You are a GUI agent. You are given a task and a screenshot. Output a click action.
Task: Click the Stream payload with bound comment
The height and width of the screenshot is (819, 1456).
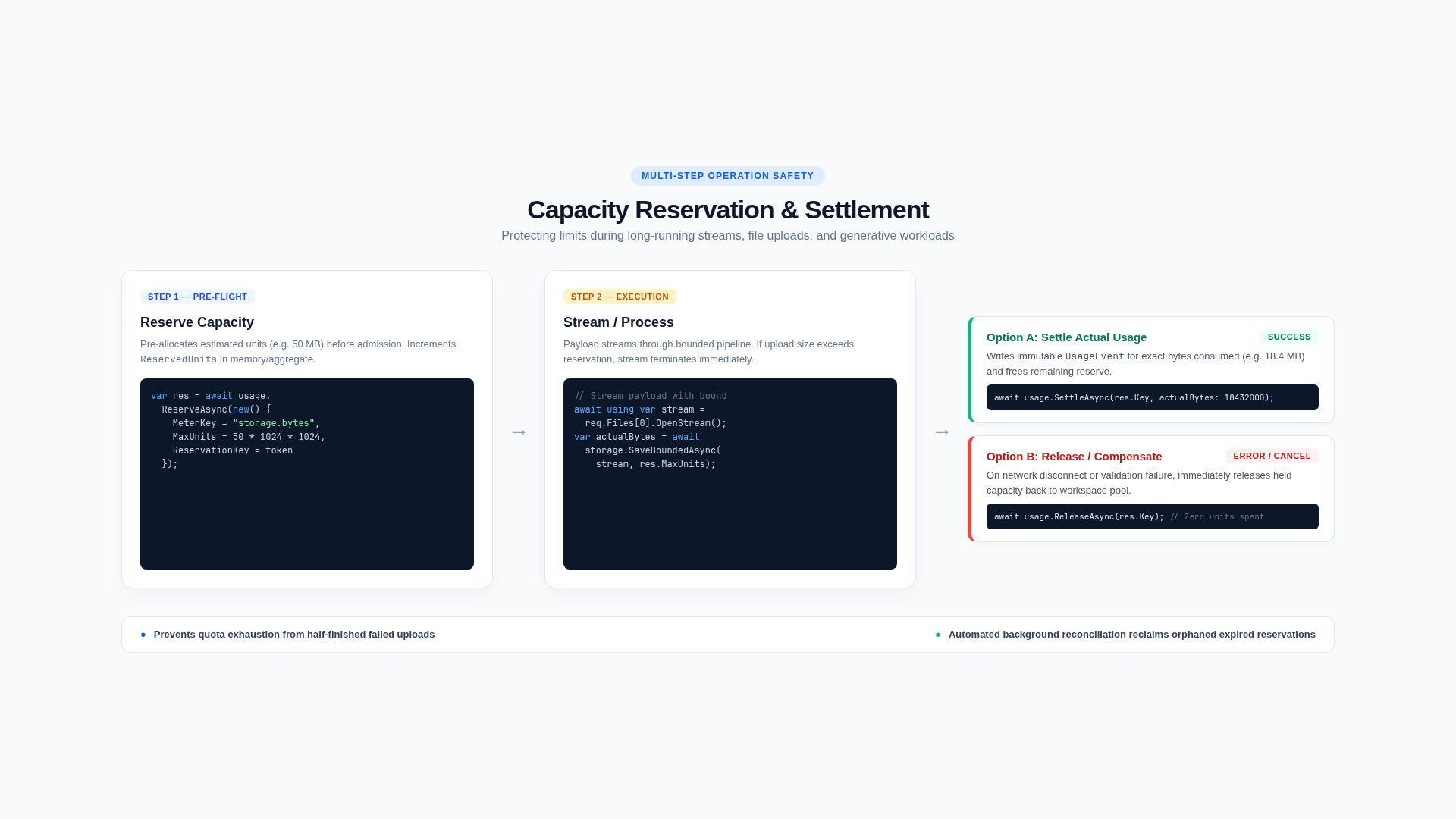pos(651,396)
